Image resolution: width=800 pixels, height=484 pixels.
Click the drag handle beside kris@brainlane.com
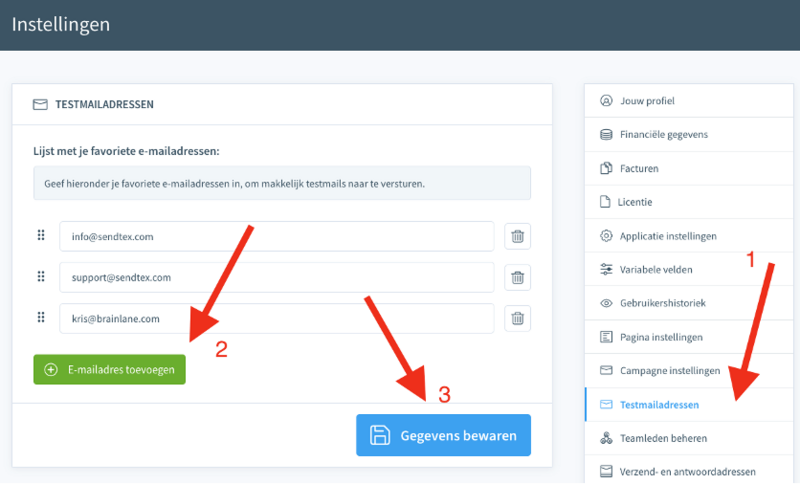pos(41,318)
